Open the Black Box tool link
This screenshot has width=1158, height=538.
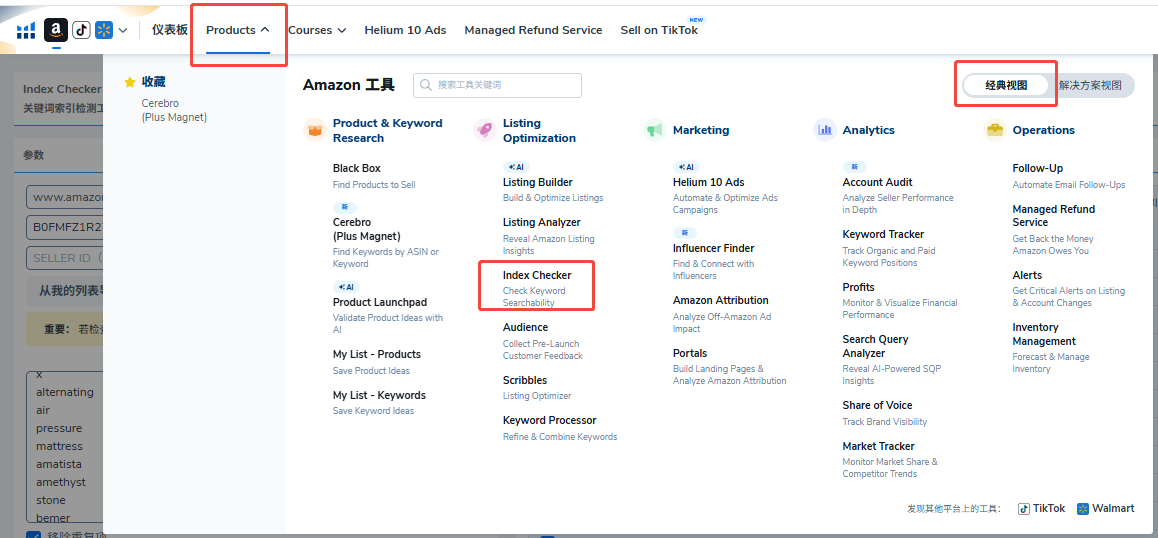tap(357, 168)
